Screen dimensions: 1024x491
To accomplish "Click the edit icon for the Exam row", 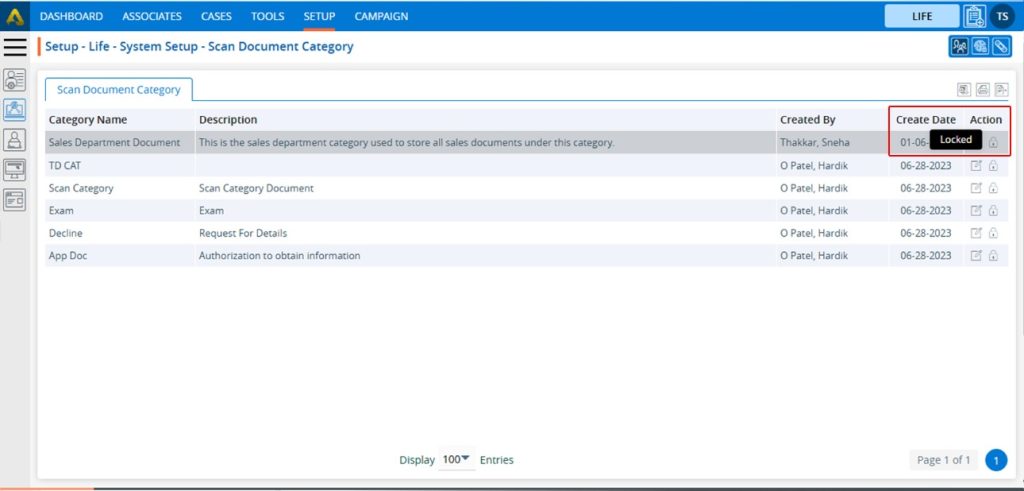I will 977,211.
